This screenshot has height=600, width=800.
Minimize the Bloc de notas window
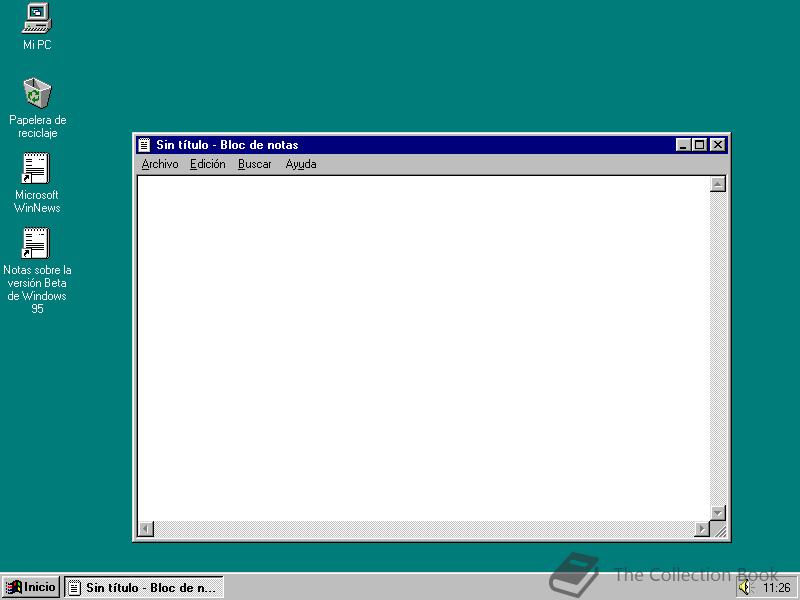coord(683,145)
